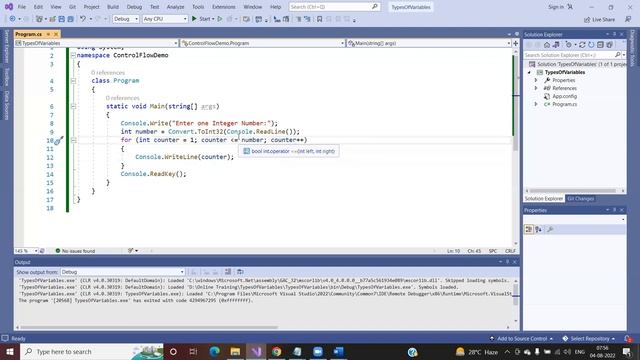Screen dimensions: 640x360
Task: Open the Any CPU platform dropdown
Action: [165, 19]
